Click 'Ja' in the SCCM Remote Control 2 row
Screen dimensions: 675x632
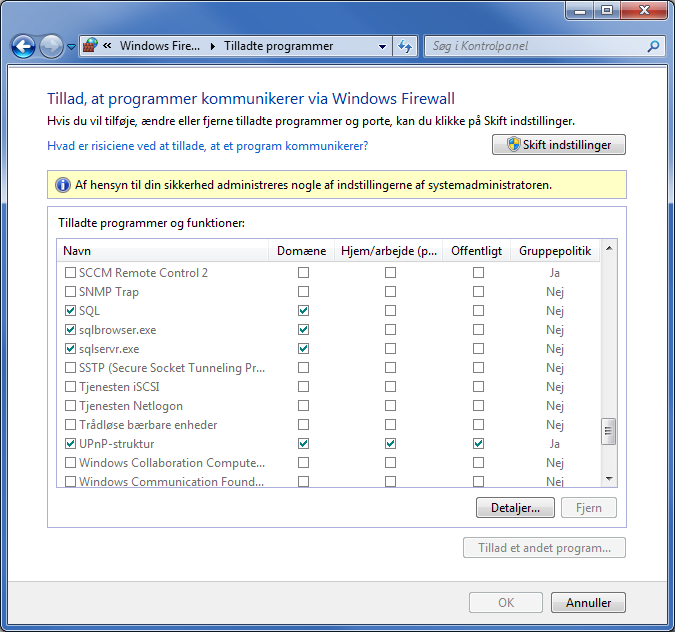tap(554, 273)
